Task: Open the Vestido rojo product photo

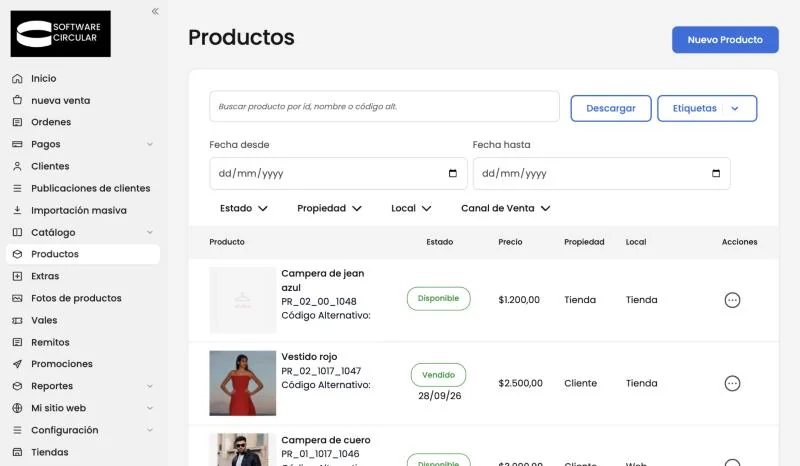Action: pyautogui.click(x=242, y=383)
